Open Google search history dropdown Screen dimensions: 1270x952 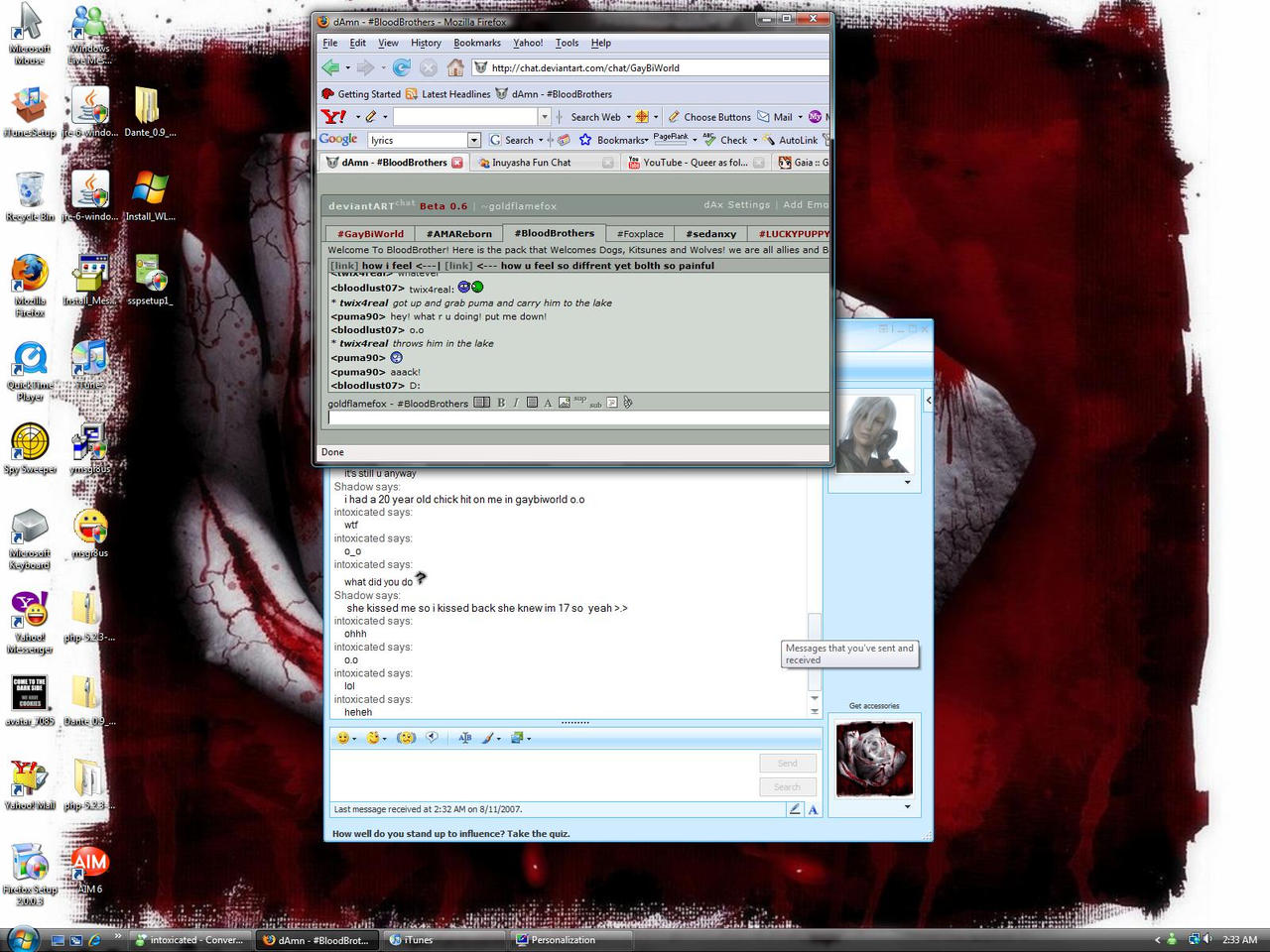(x=474, y=140)
